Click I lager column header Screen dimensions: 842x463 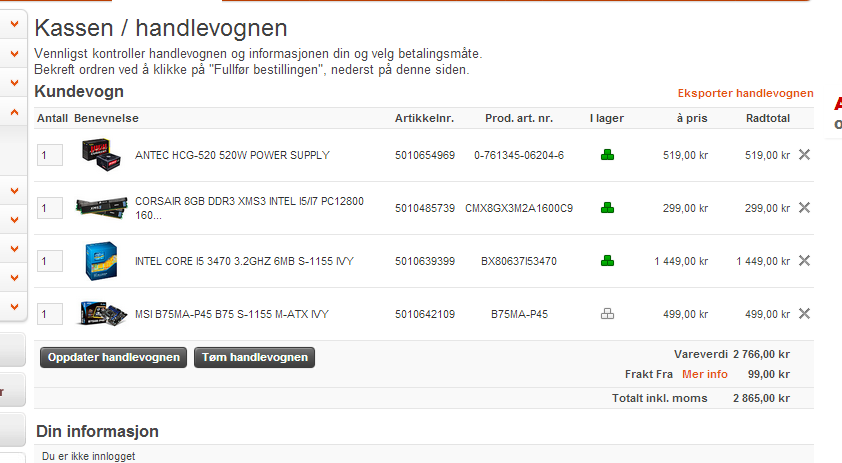coord(607,118)
